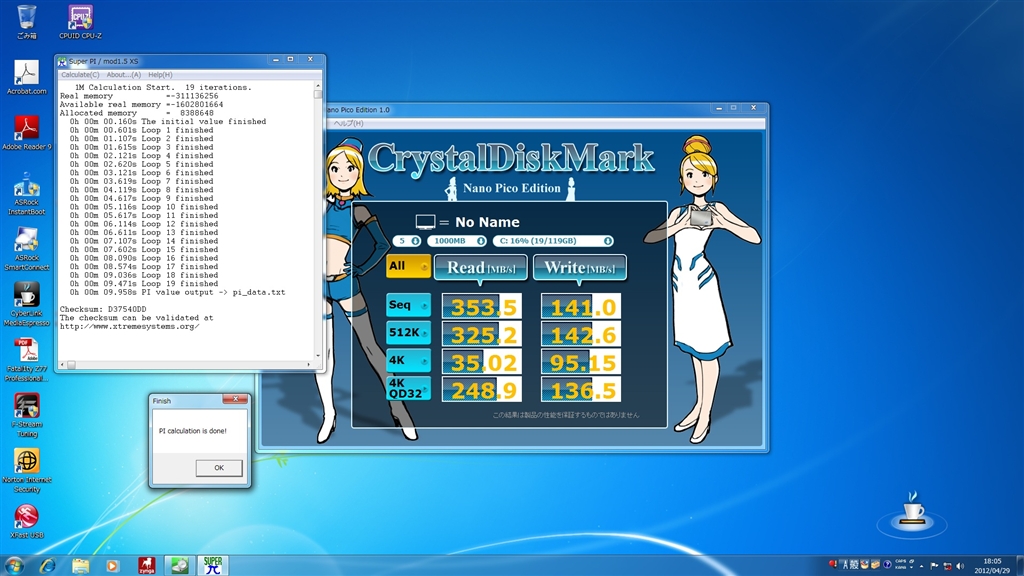
Task: Click the 4K read result 35.02
Action: (x=482, y=361)
